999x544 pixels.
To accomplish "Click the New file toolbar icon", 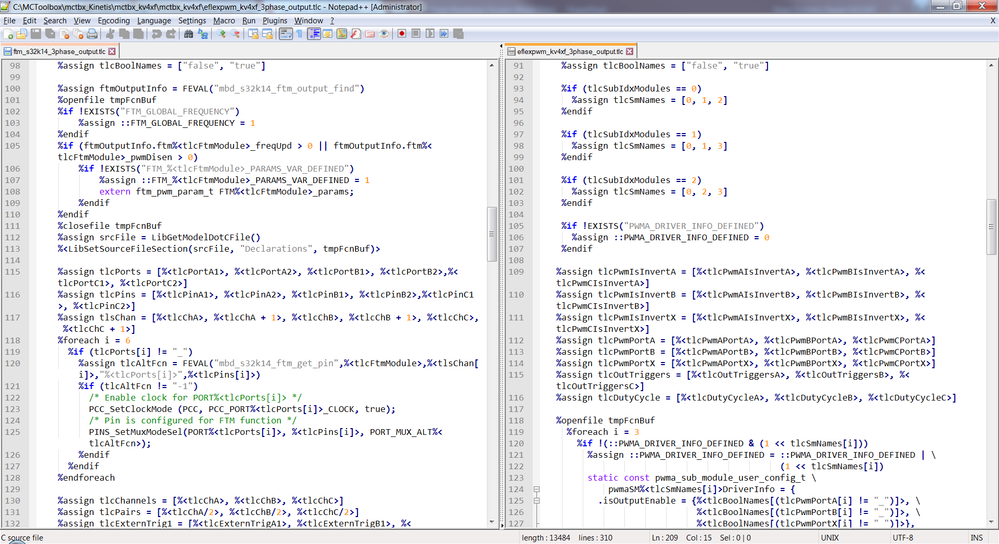I will [x=9, y=33].
